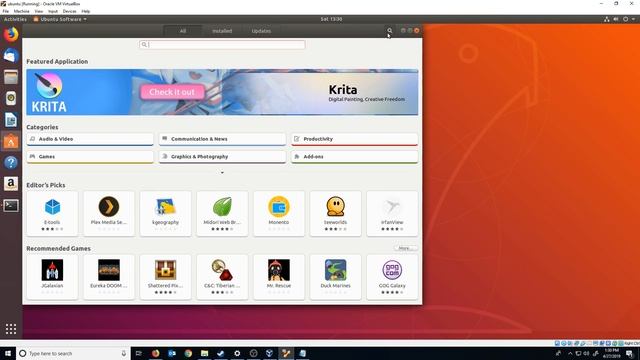Click the Ubuntu Software dock icon
Screen dimensions: 640x360
[x=11, y=142]
